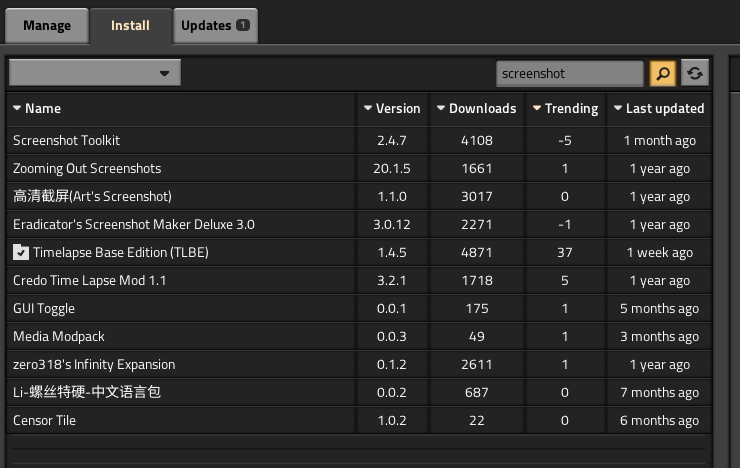Click the 2611 downloads cell

[477, 365]
